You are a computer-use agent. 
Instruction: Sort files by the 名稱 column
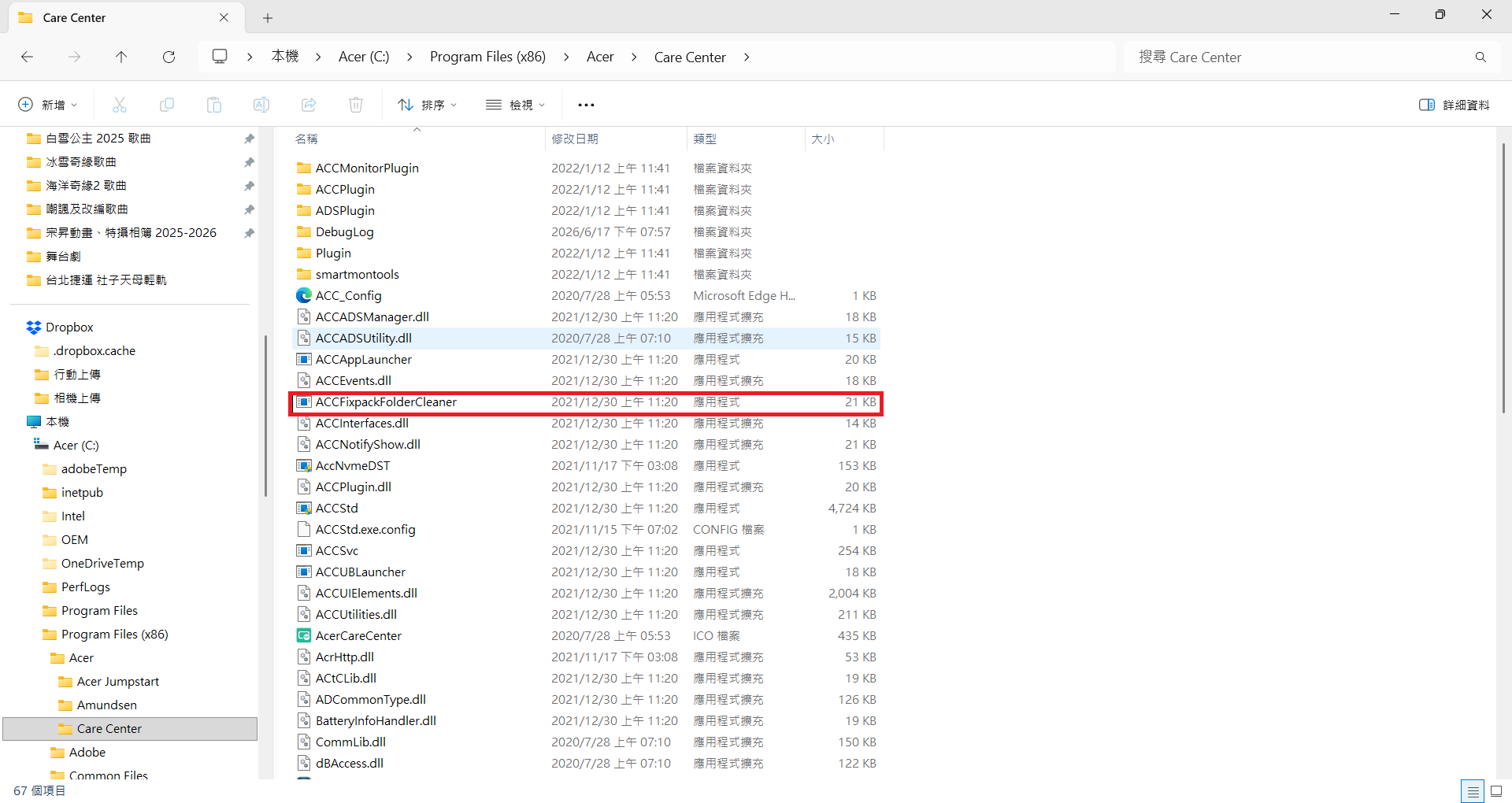click(x=417, y=139)
